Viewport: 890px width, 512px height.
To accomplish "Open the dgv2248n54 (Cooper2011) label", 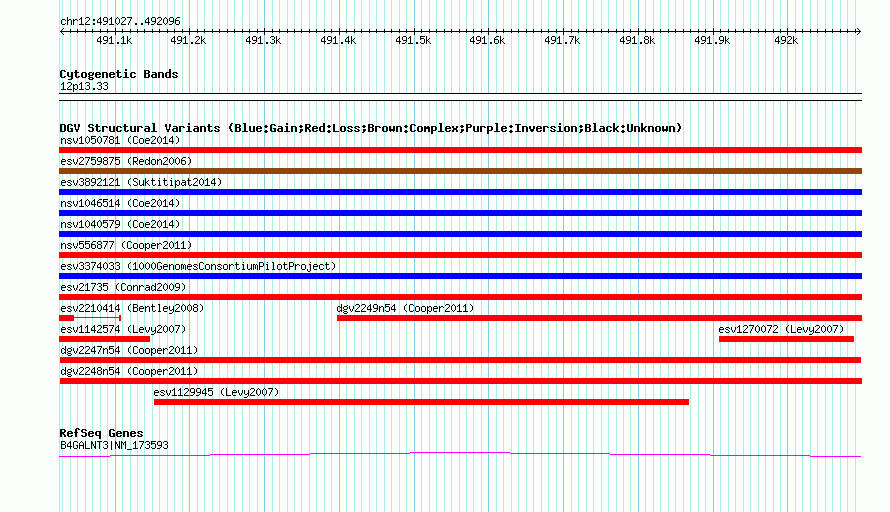I will pos(129,371).
